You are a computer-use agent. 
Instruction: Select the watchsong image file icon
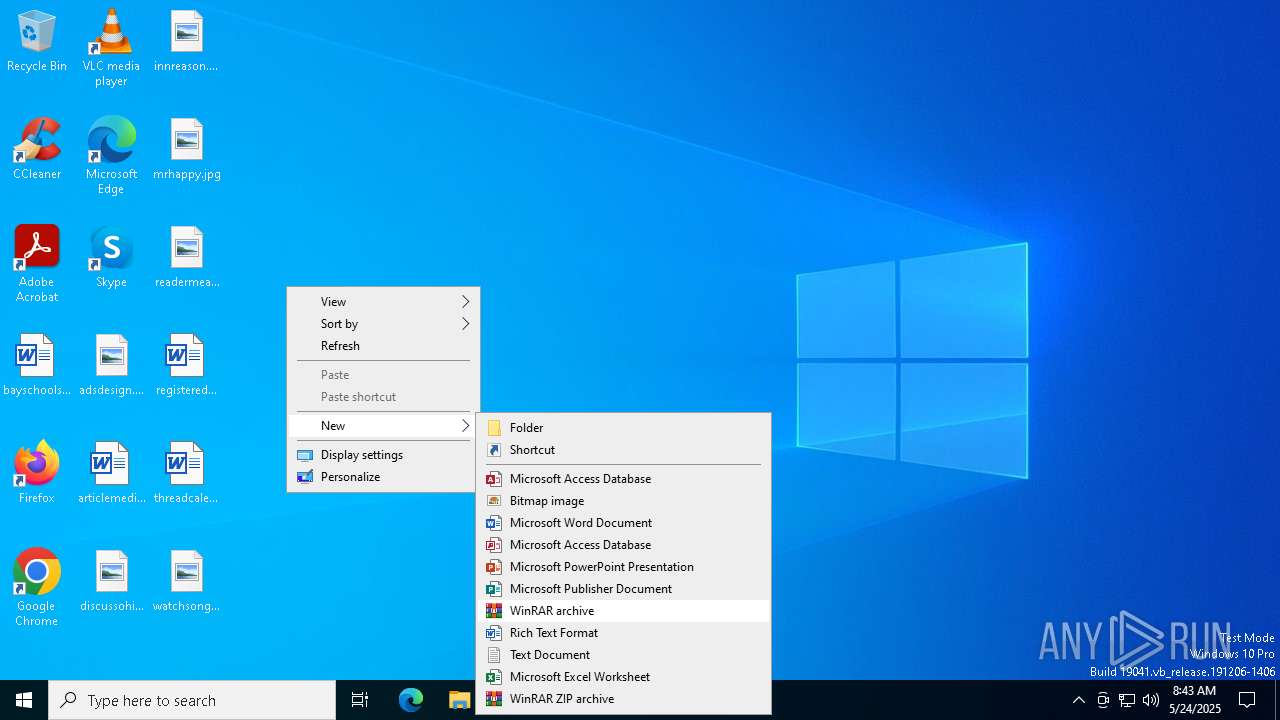[187, 580]
